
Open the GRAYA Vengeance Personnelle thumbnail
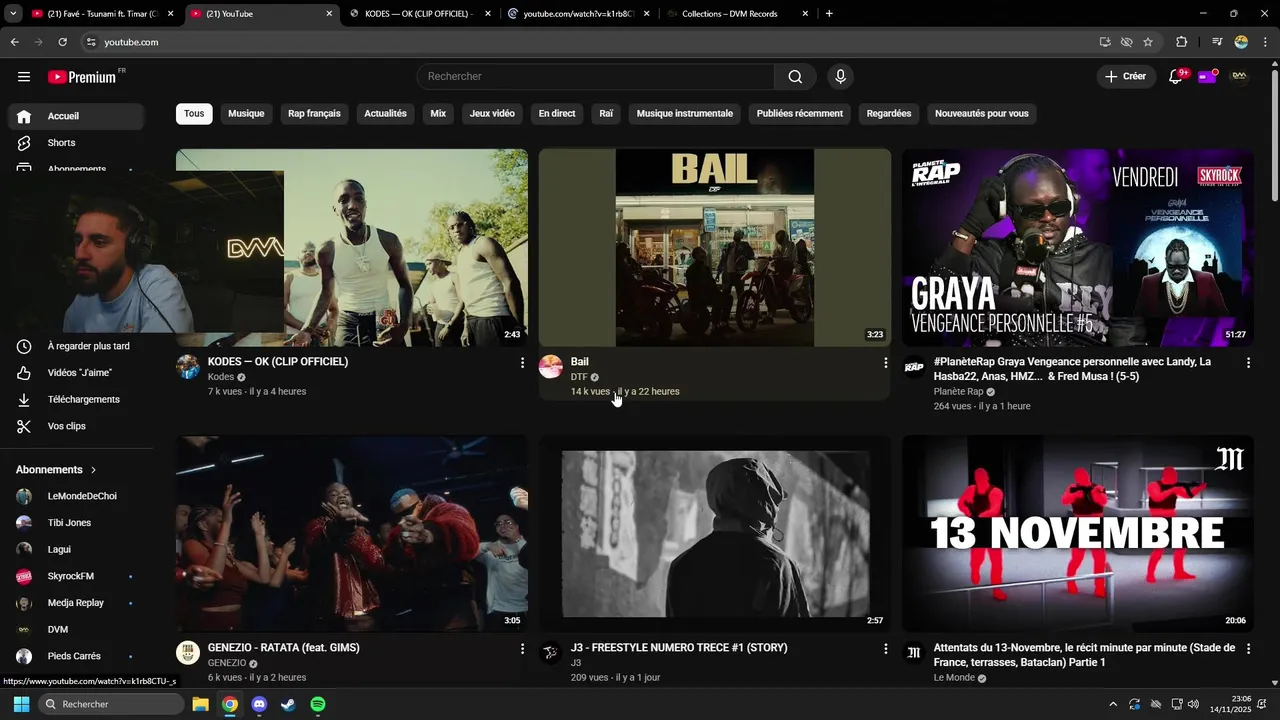pos(1078,248)
